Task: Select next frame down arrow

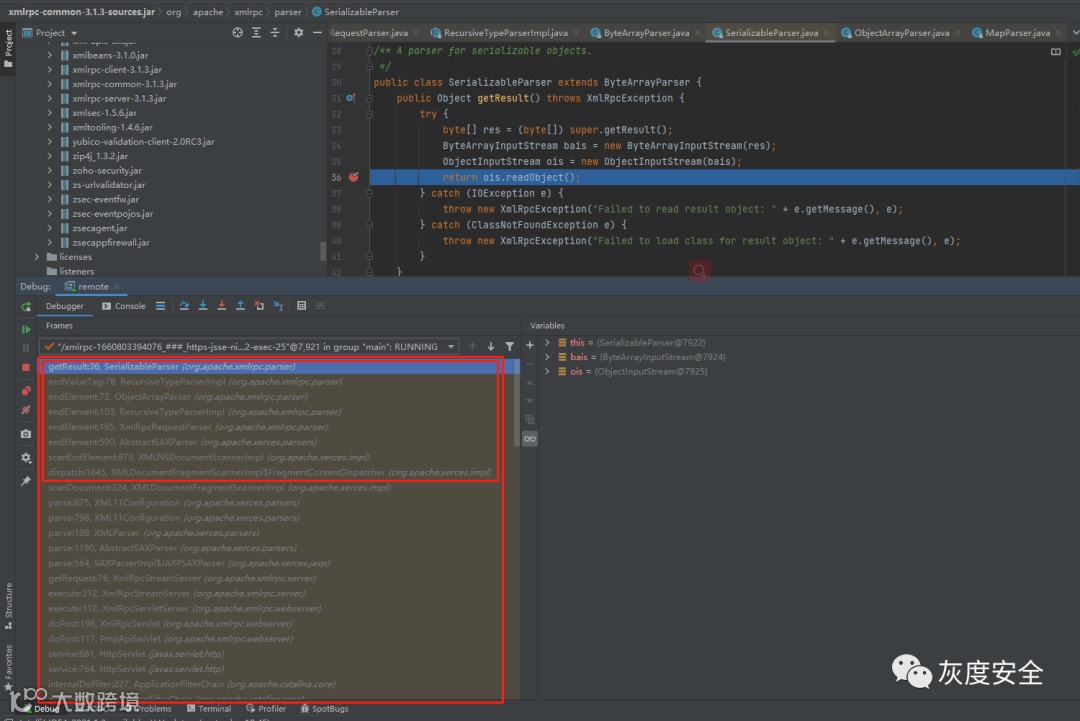Action: pyautogui.click(x=490, y=346)
